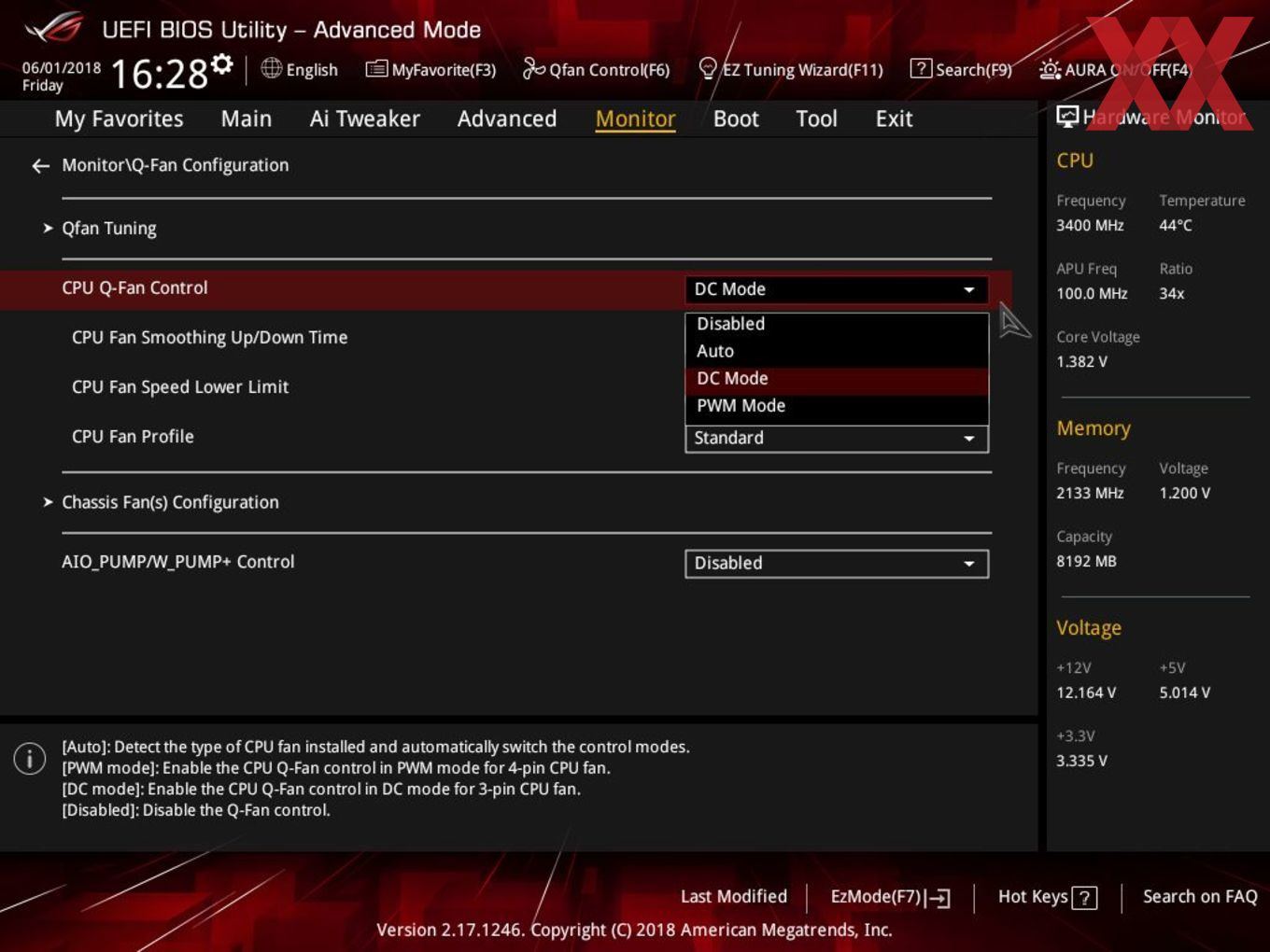Image resolution: width=1270 pixels, height=952 pixels.
Task: Switch to EzMode(F7)
Action: [890, 897]
